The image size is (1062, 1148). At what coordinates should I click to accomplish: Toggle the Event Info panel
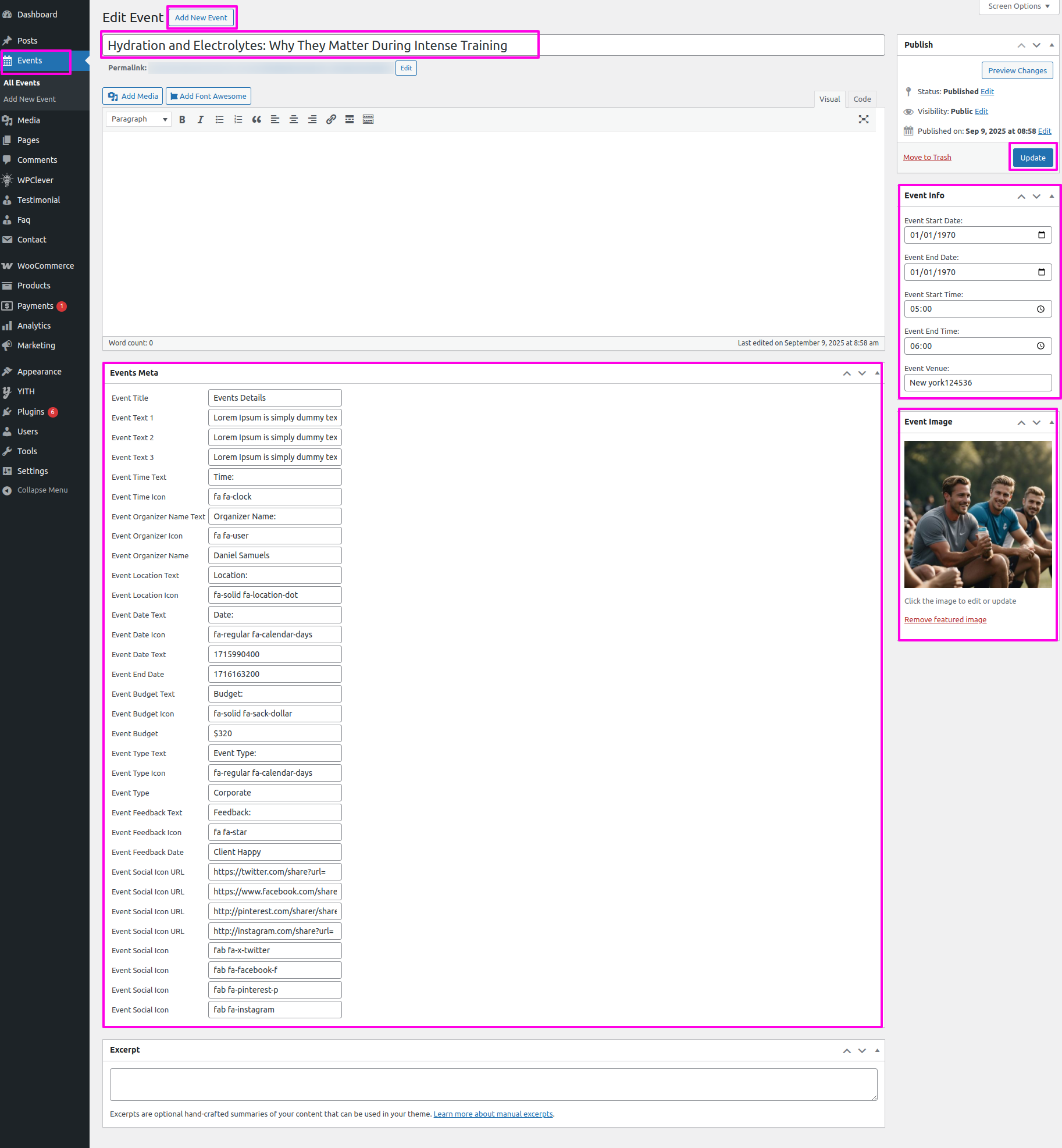click(1051, 196)
